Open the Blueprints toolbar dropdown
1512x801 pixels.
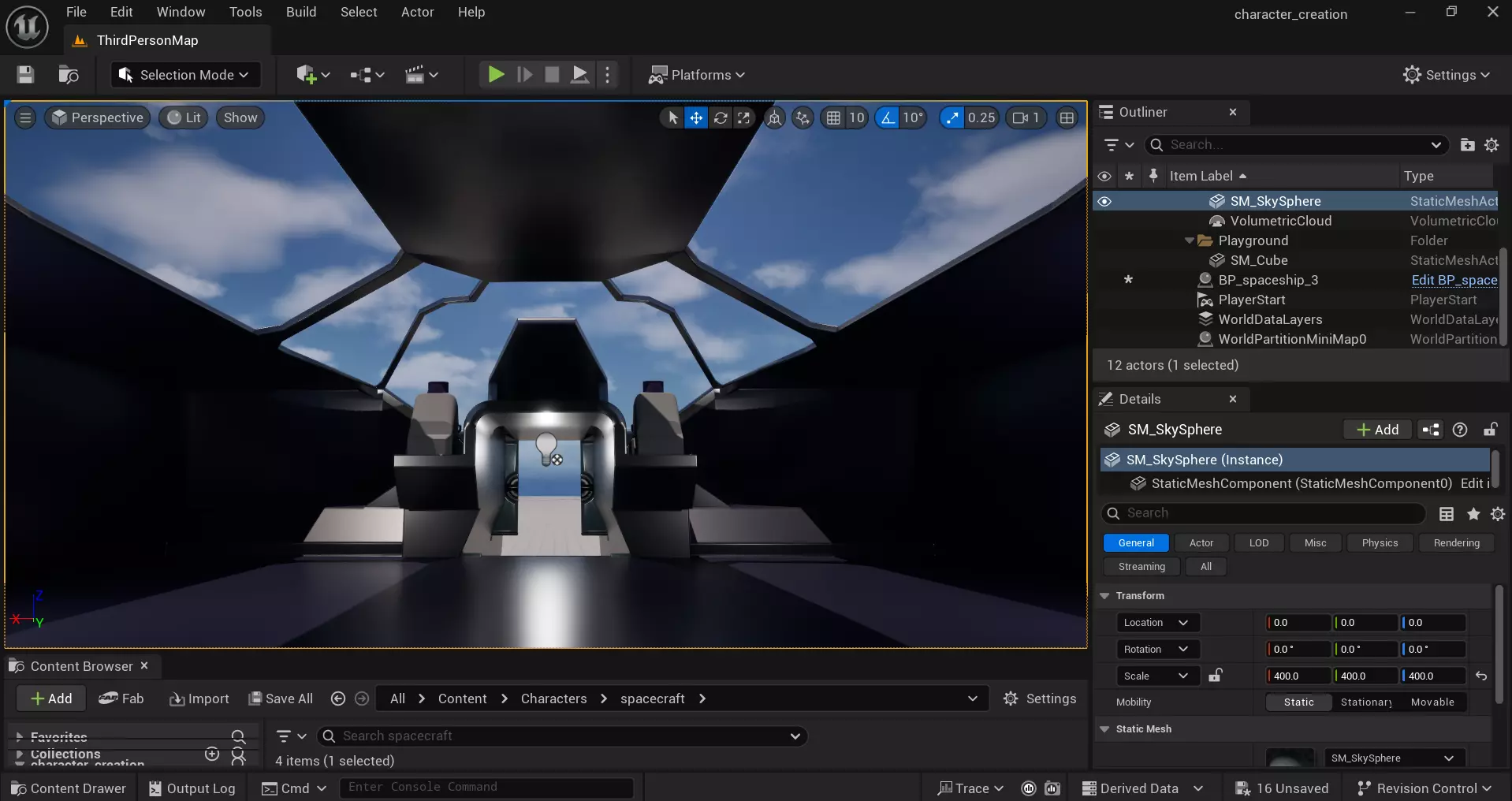point(367,75)
